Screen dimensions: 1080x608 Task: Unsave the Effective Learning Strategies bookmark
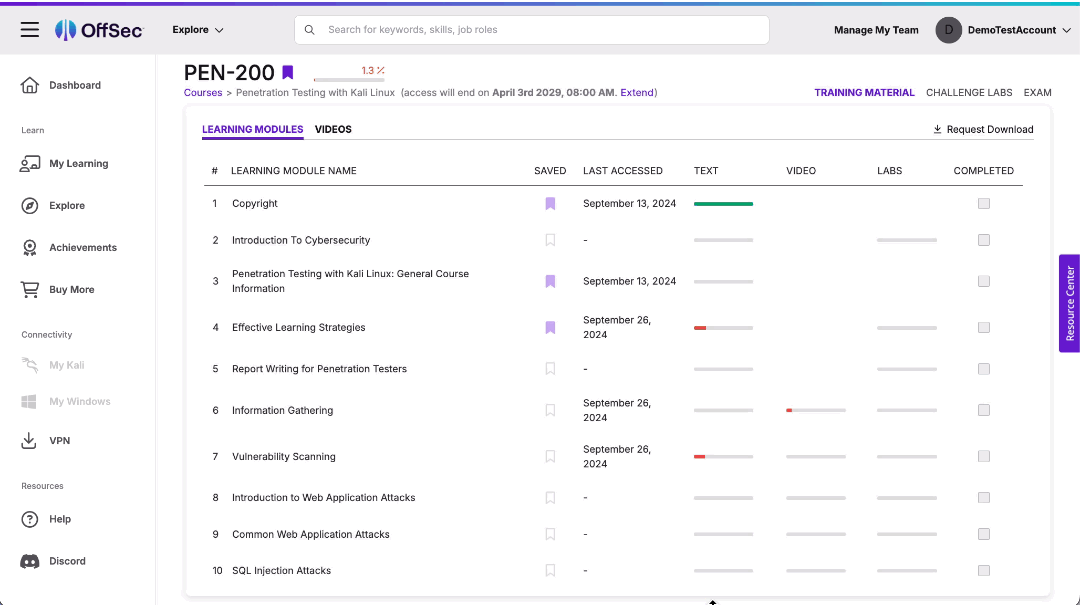pyautogui.click(x=550, y=327)
